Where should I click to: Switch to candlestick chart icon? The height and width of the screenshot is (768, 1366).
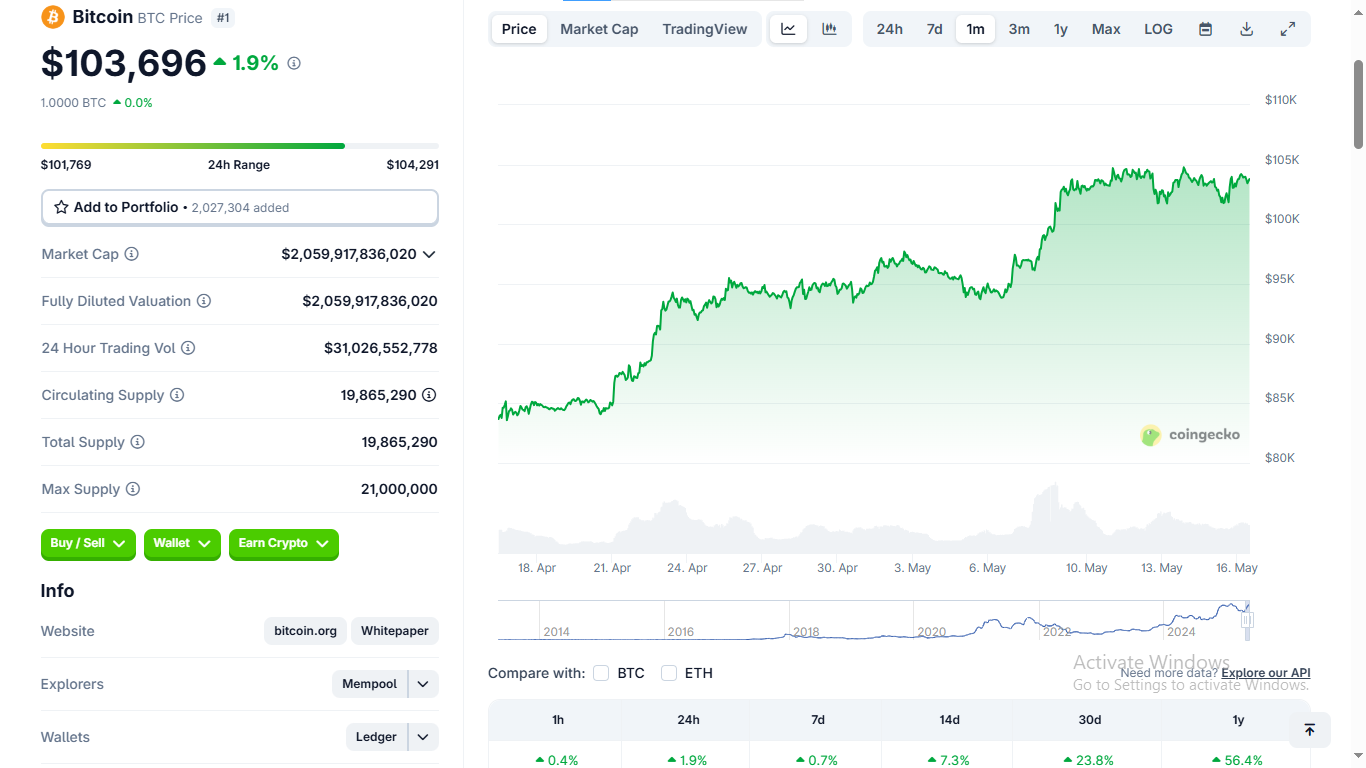(x=829, y=29)
